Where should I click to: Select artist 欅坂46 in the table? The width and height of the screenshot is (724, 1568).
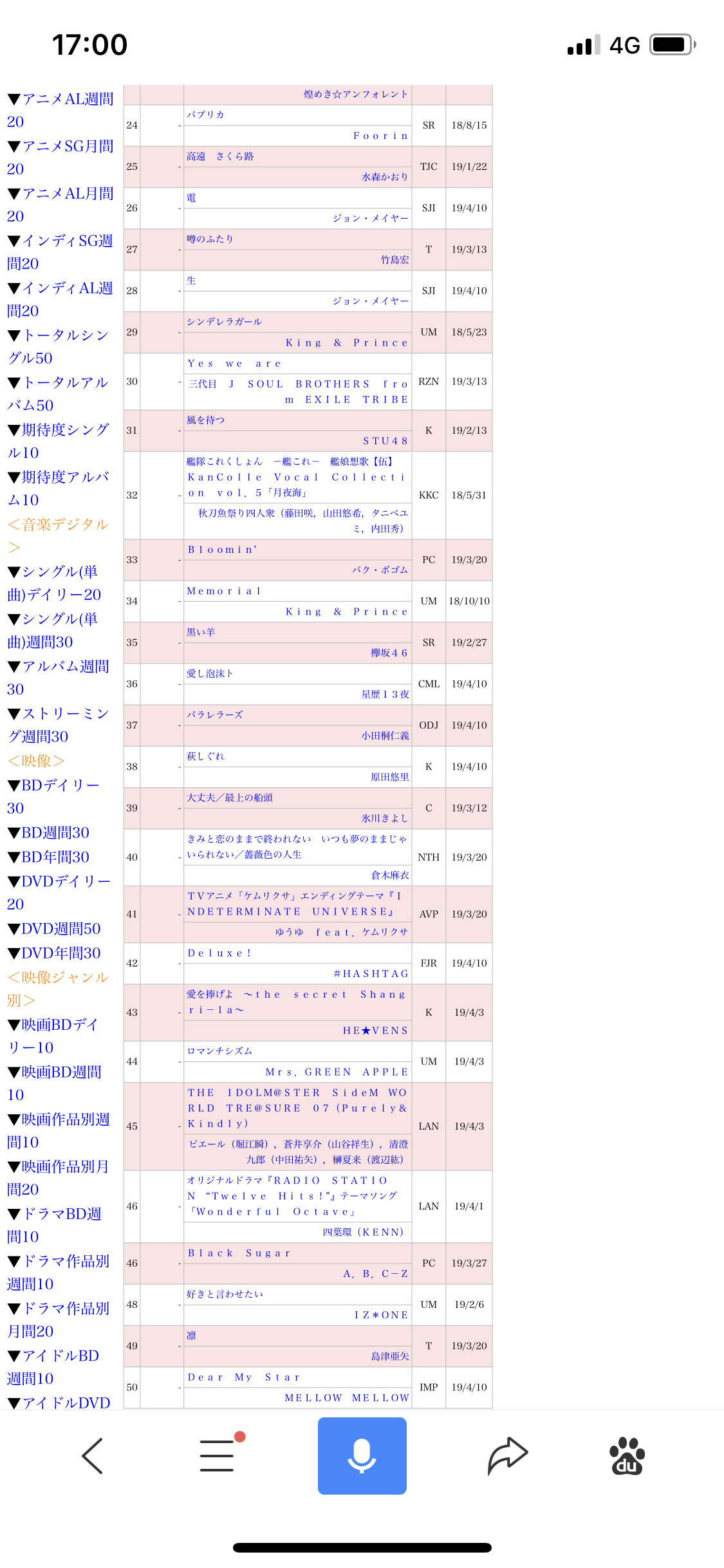tap(389, 653)
